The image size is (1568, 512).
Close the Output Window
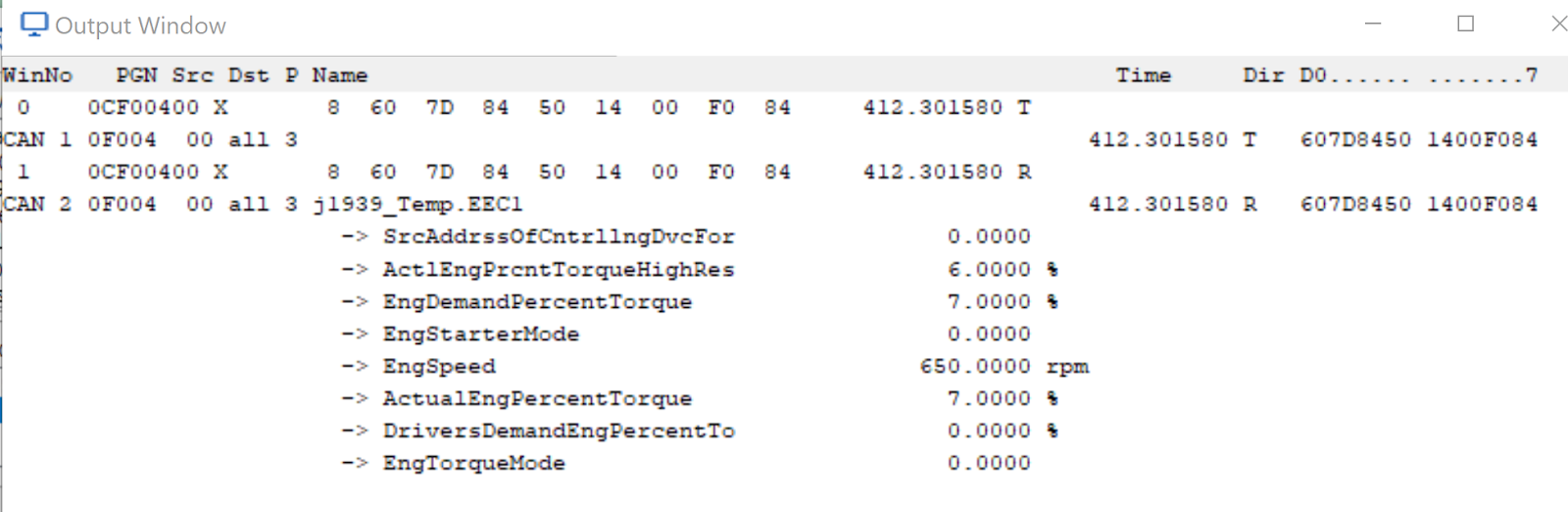click(1558, 24)
